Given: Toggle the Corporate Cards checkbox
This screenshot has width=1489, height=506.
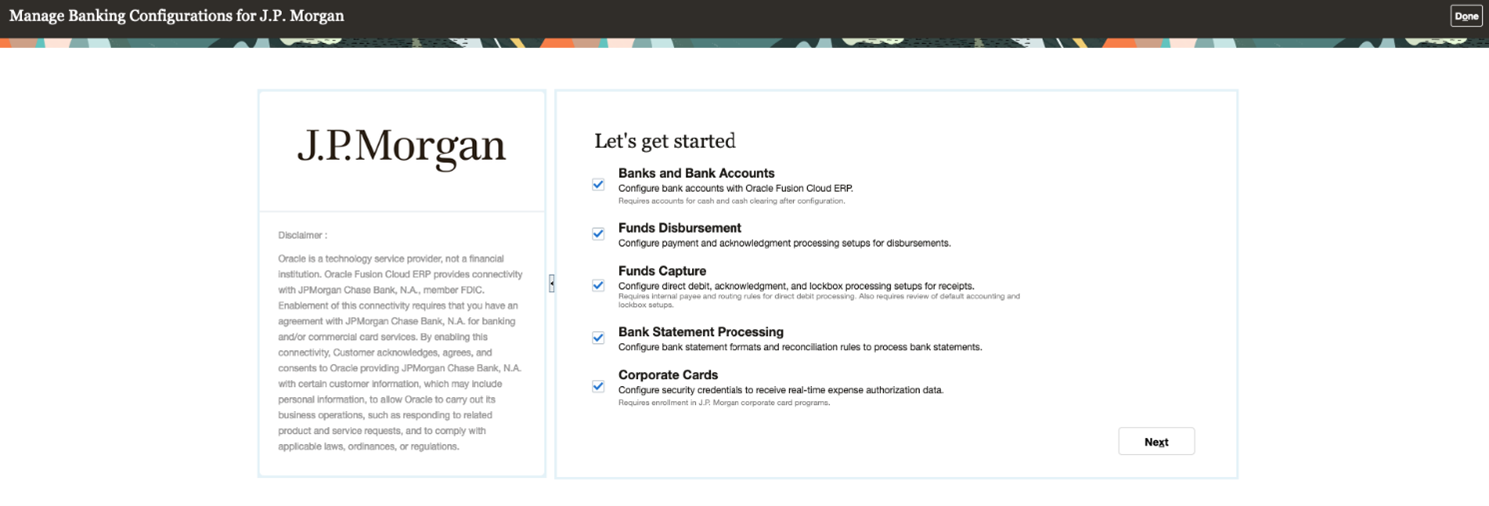Looking at the screenshot, I should (x=598, y=386).
